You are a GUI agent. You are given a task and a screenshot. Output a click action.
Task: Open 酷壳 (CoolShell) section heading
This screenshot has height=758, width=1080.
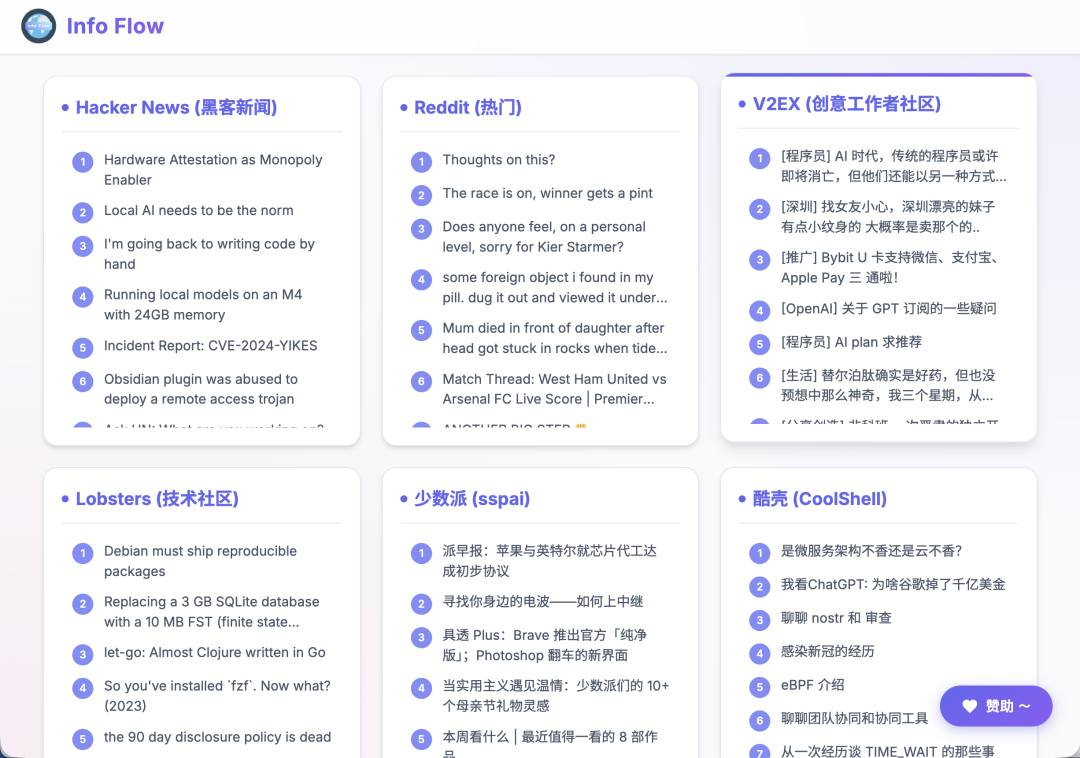[x=820, y=498]
